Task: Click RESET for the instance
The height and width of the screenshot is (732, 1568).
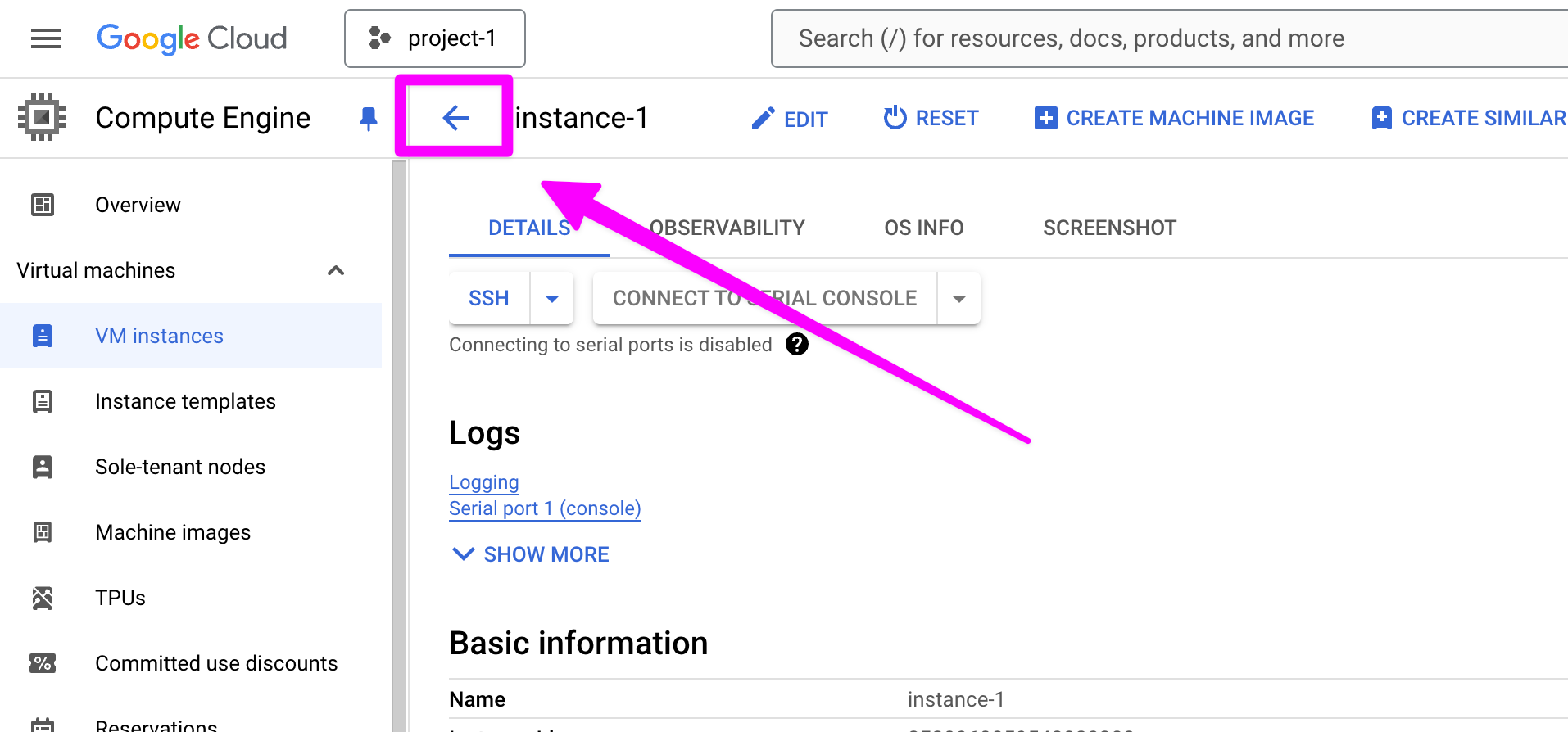Action: [x=931, y=118]
